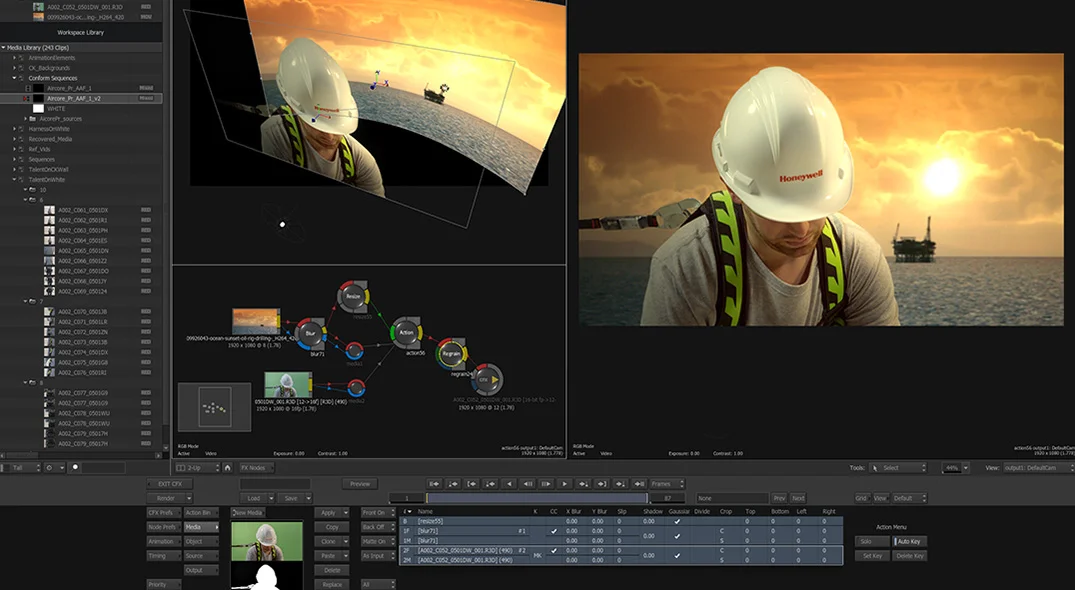Go to the last frame
The image size is (1075, 590).
coord(638,484)
